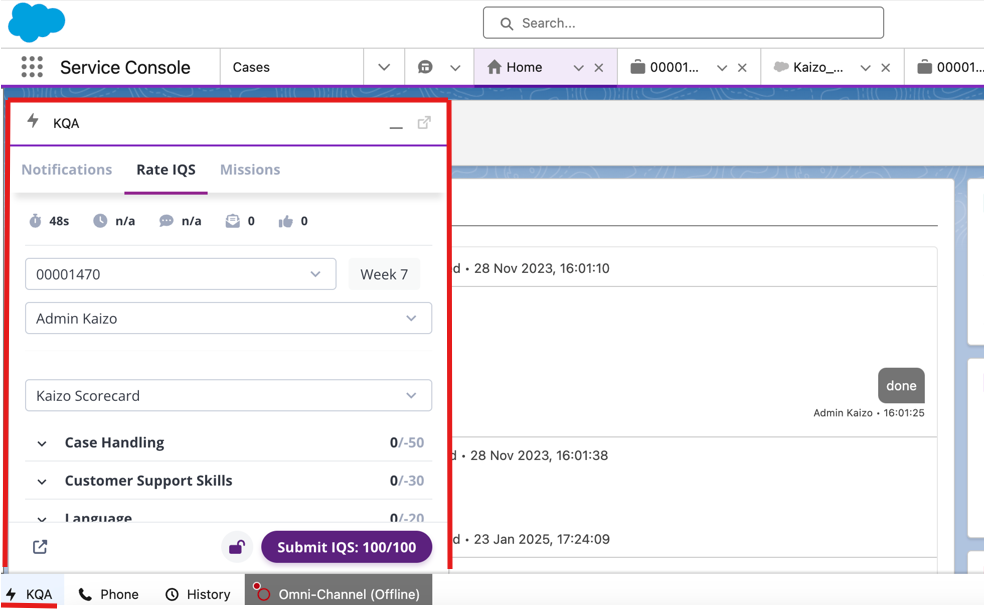Open the Home tab dropdown chevron
984x609 pixels.
[579, 68]
